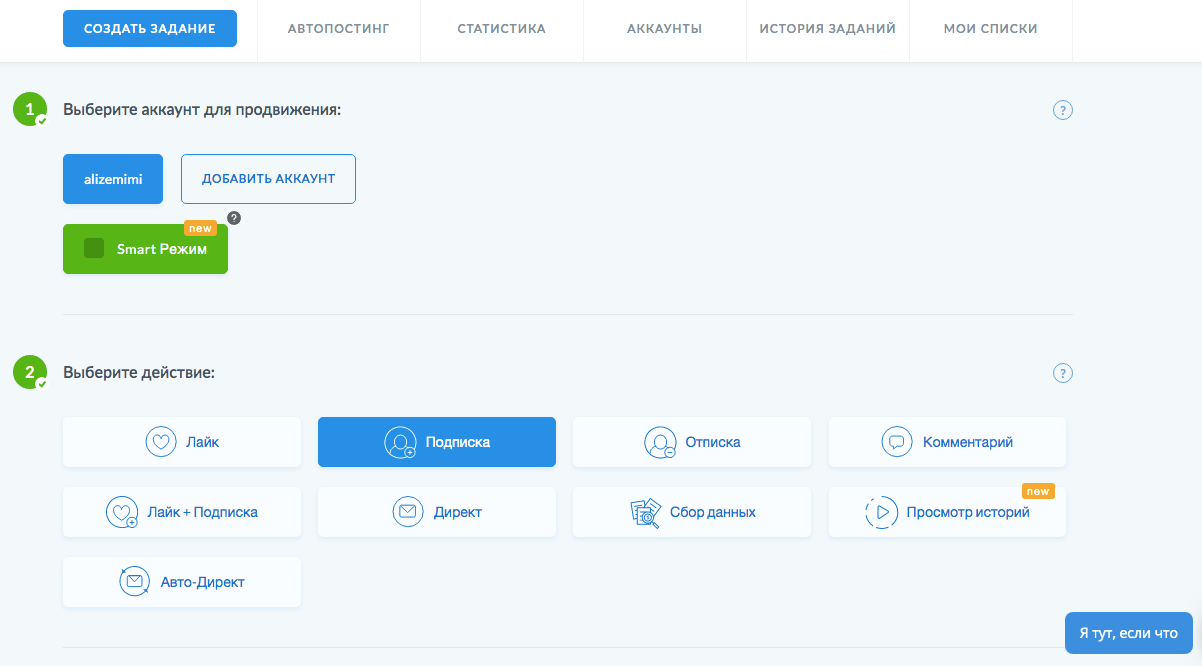
Task: Click the Сбор данных magnifier icon
Action: click(x=645, y=513)
